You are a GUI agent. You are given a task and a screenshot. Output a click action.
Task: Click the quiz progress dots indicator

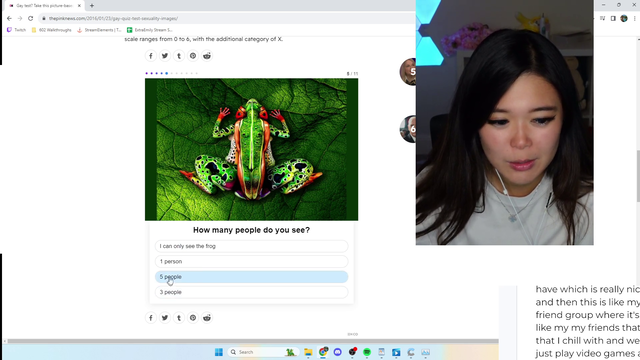pos(171,73)
